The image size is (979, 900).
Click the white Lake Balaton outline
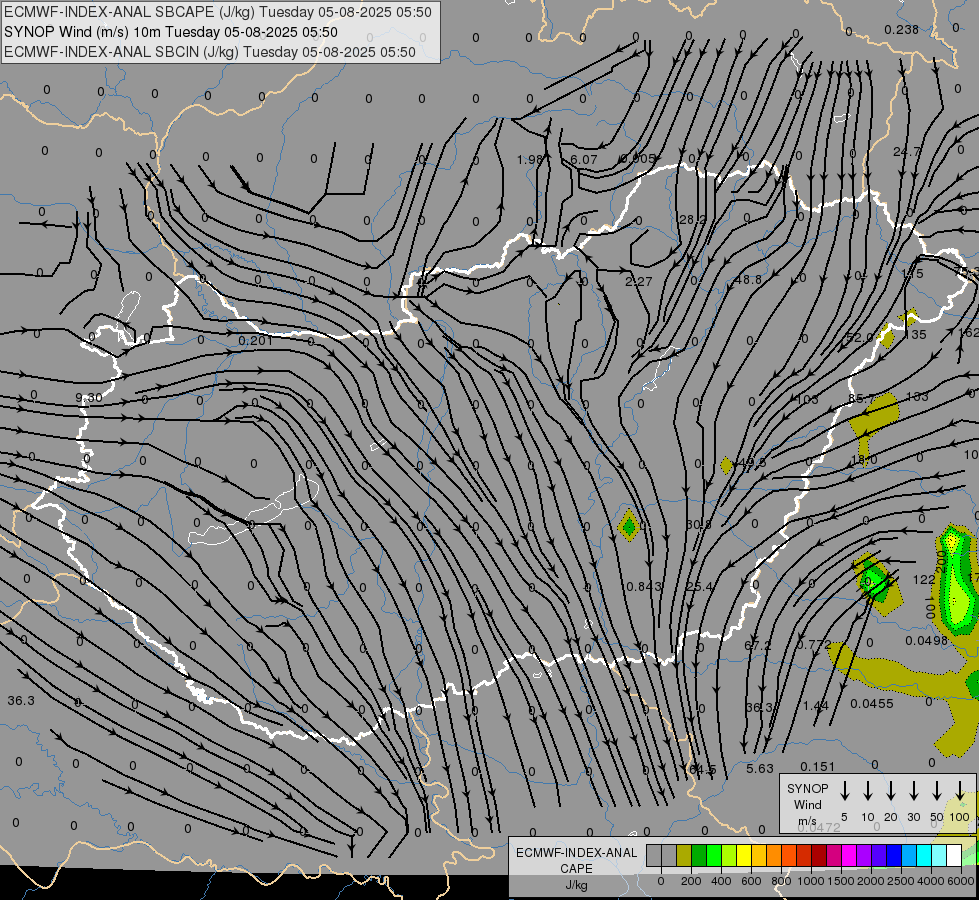[255, 512]
